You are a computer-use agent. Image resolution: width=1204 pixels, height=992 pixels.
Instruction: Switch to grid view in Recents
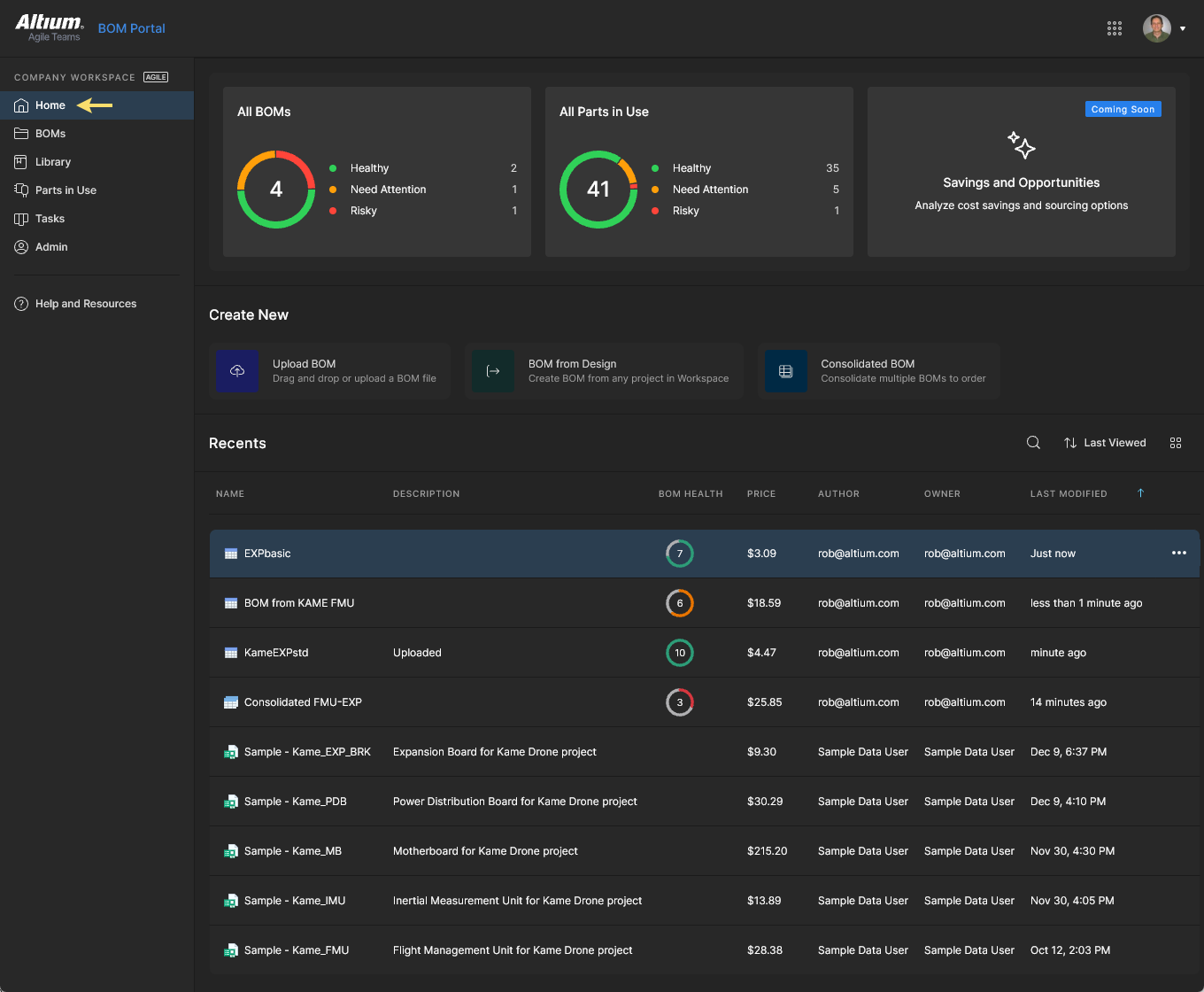pos(1176,443)
